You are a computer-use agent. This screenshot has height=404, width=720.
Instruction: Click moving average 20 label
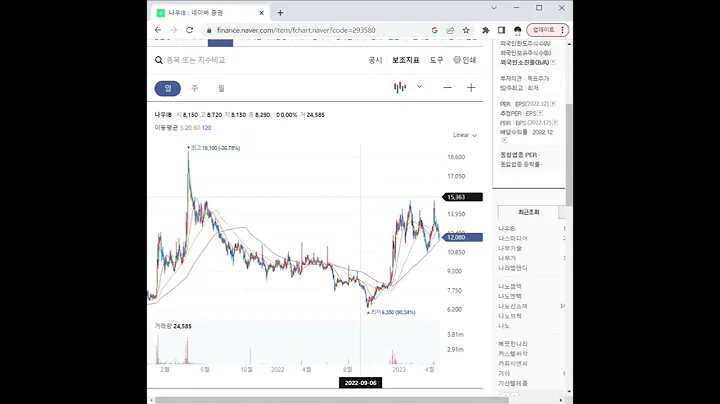point(188,128)
